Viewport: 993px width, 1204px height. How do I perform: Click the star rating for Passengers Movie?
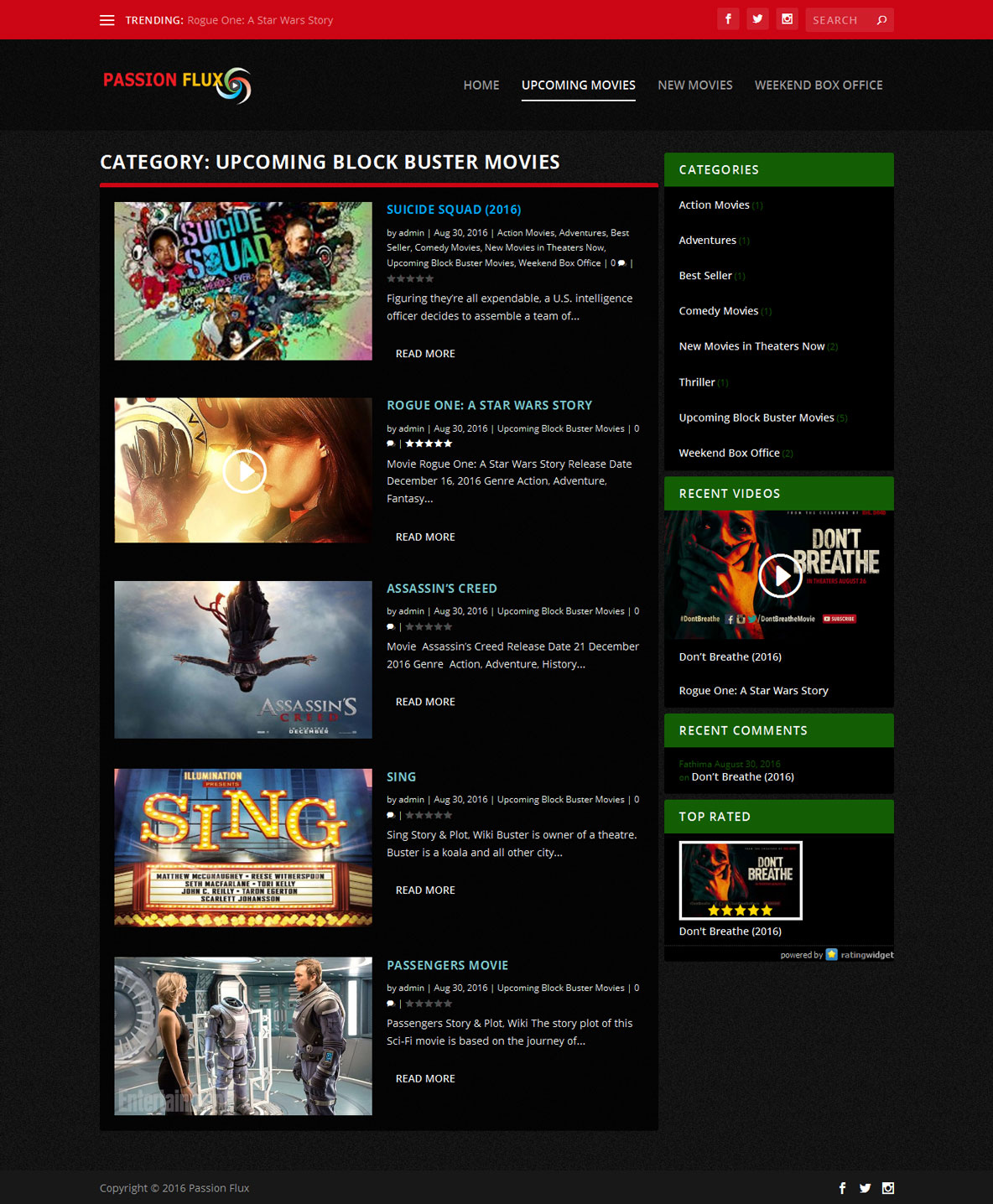point(429,1004)
